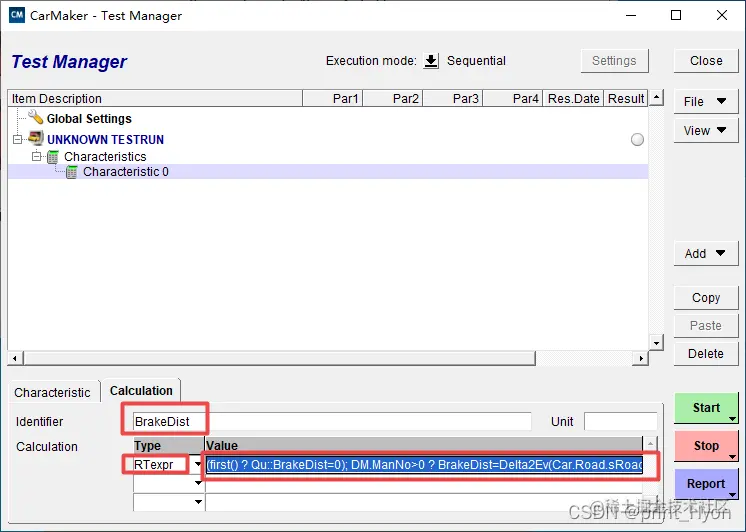Select the UNKNOWN TESTRUN tree item
Image resolution: width=746 pixels, height=532 pixels.
pyautogui.click(x=106, y=139)
